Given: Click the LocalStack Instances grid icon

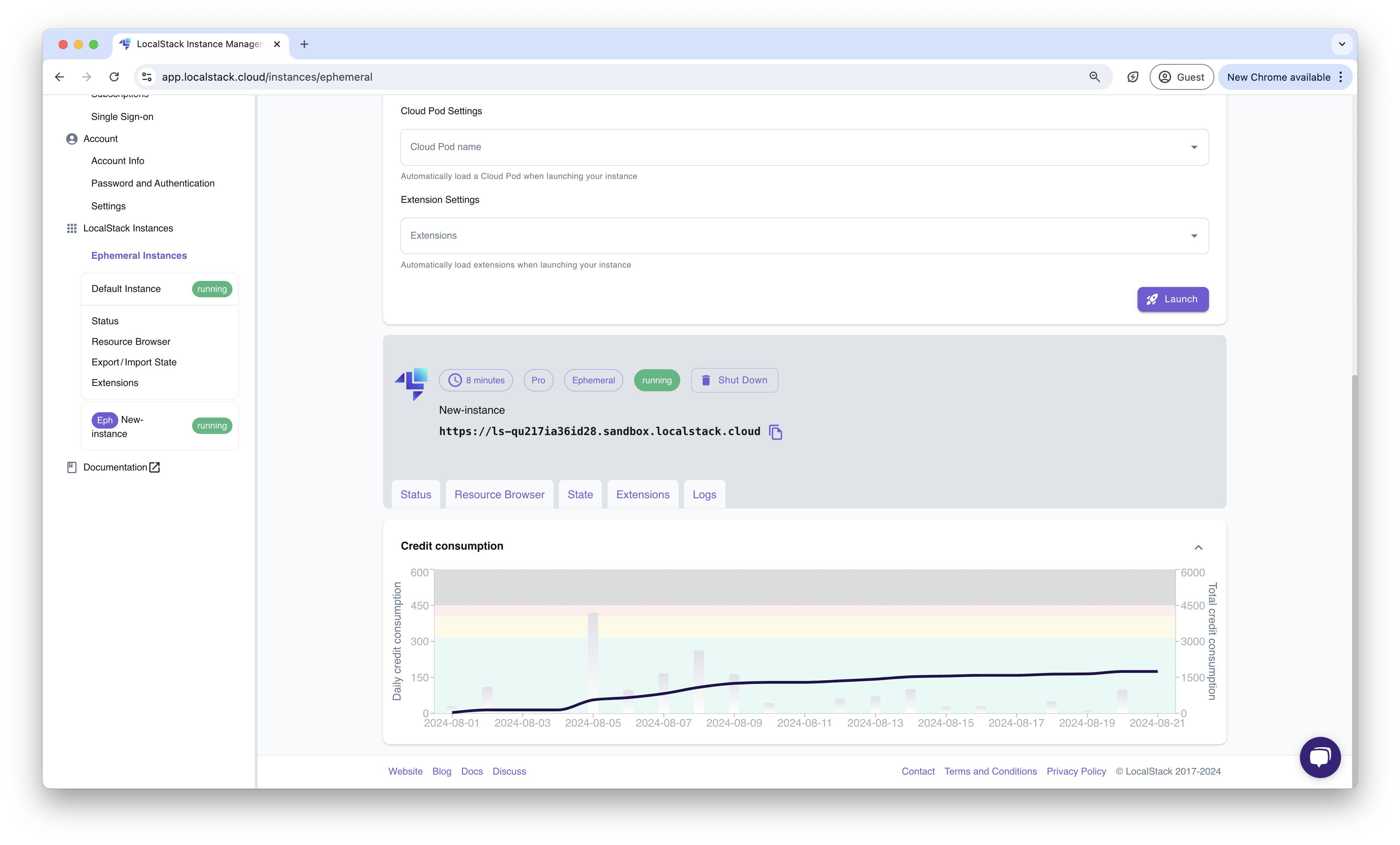Looking at the screenshot, I should [x=72, y=228].
